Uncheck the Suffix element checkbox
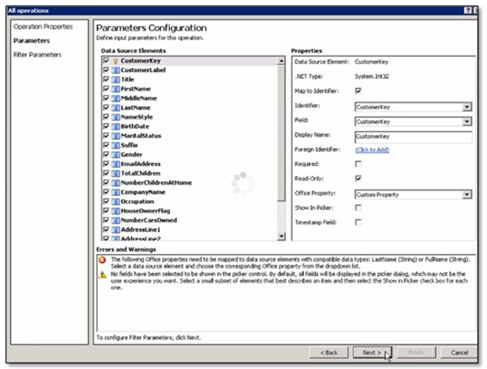Viewport: 487px width, 369px height. tap(106, 145)
